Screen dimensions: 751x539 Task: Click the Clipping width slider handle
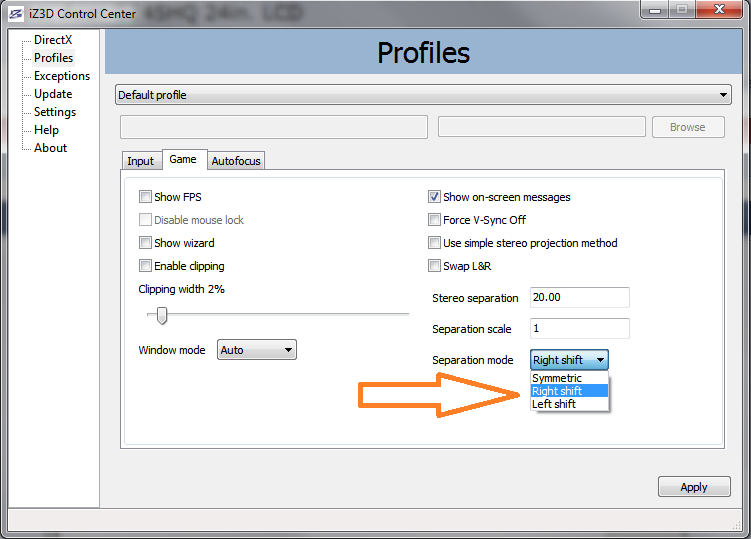click(x=162, y=316)
